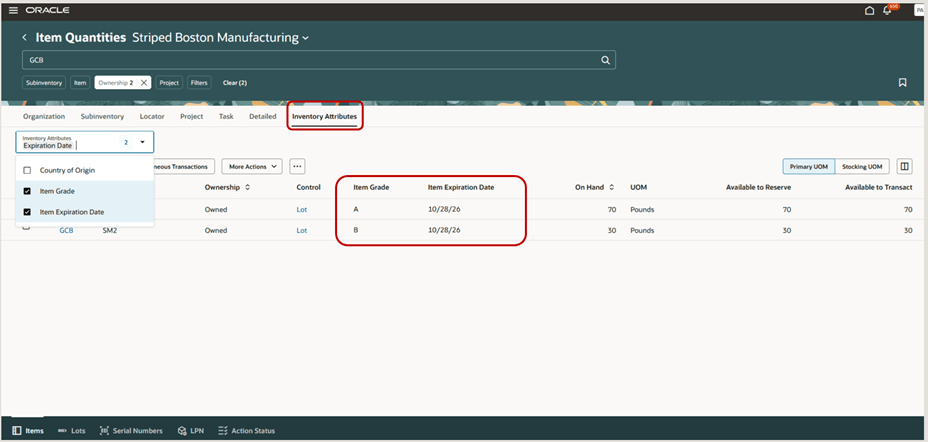Image resolution: width=928 pixels, height=442 pixels.
Task: Click the search magnifier icon
Action: (605, 60)
